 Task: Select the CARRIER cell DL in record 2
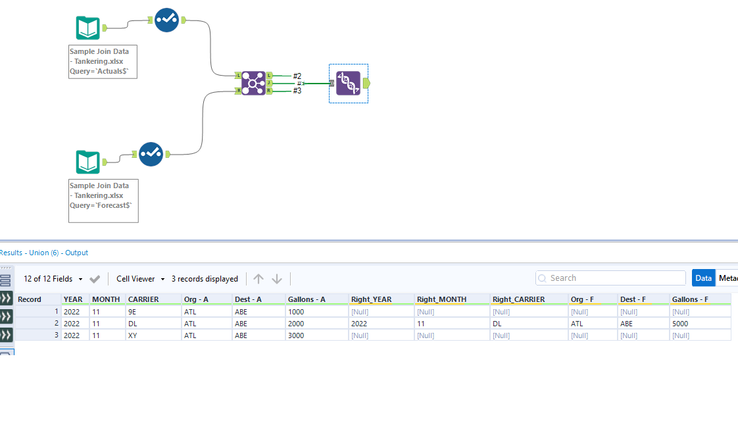point(153,324)
